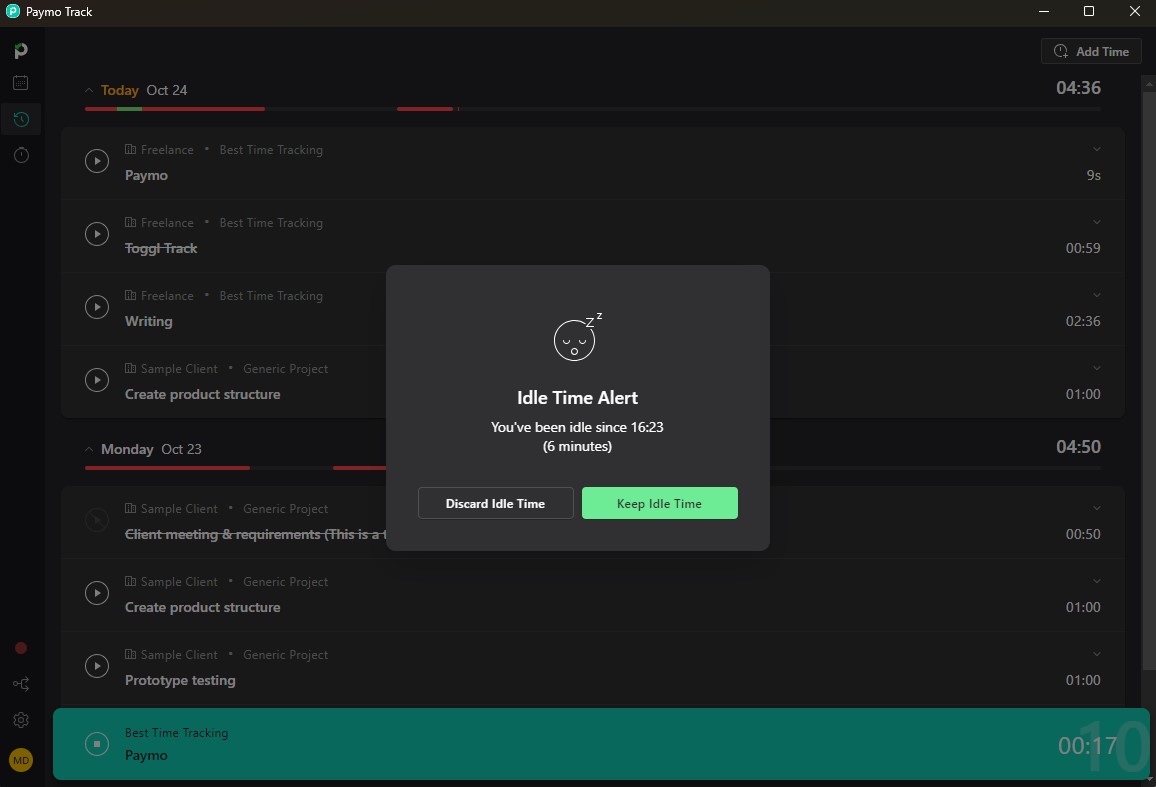This screenshot has height=787, width=1156.
Task: Collapse the Today Oct 24 group
Action: [89, 91]
